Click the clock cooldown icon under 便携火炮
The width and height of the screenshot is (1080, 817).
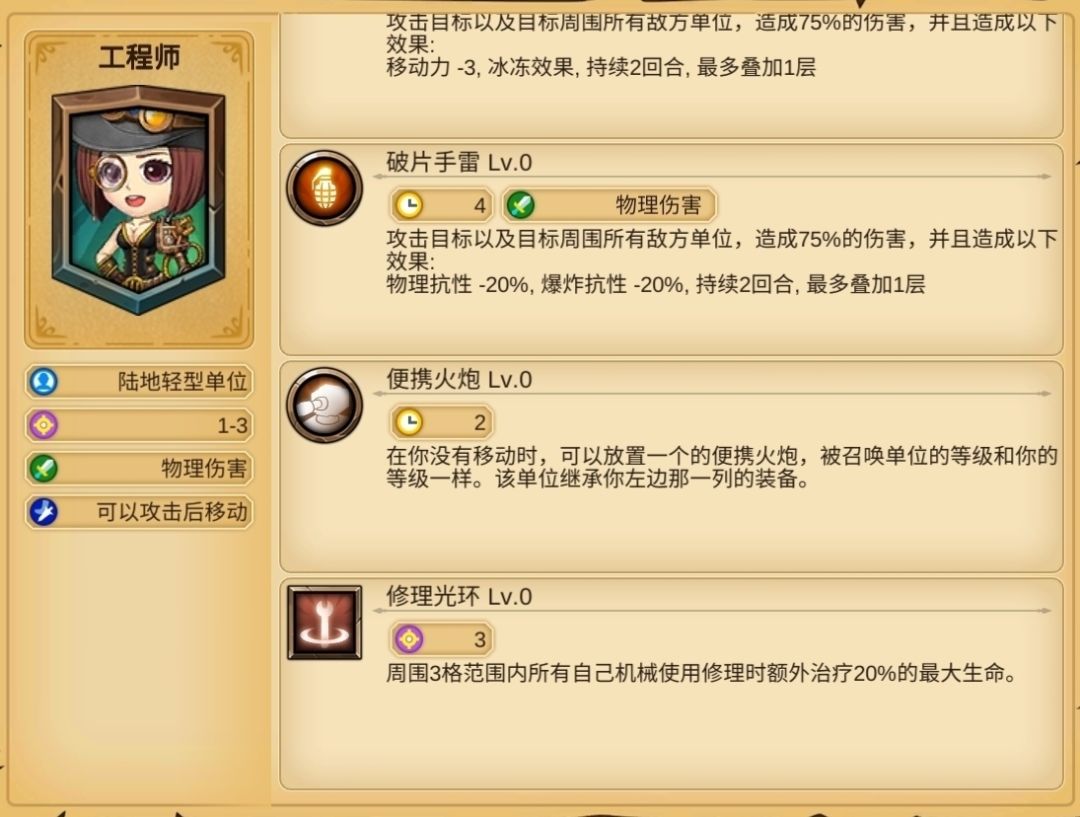tap(409, 422)
